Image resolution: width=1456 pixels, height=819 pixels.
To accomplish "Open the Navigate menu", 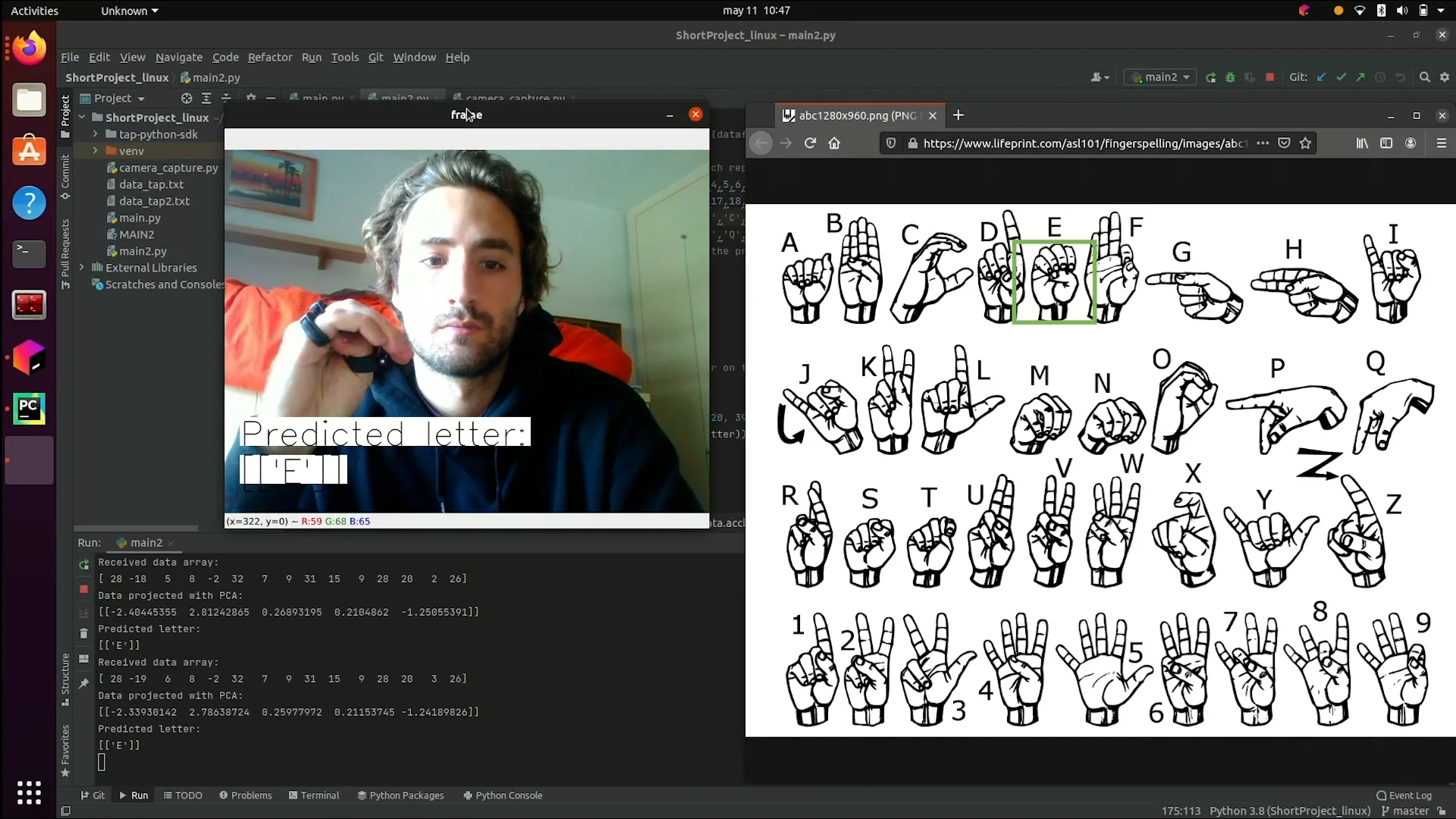I will coord(179,57).
